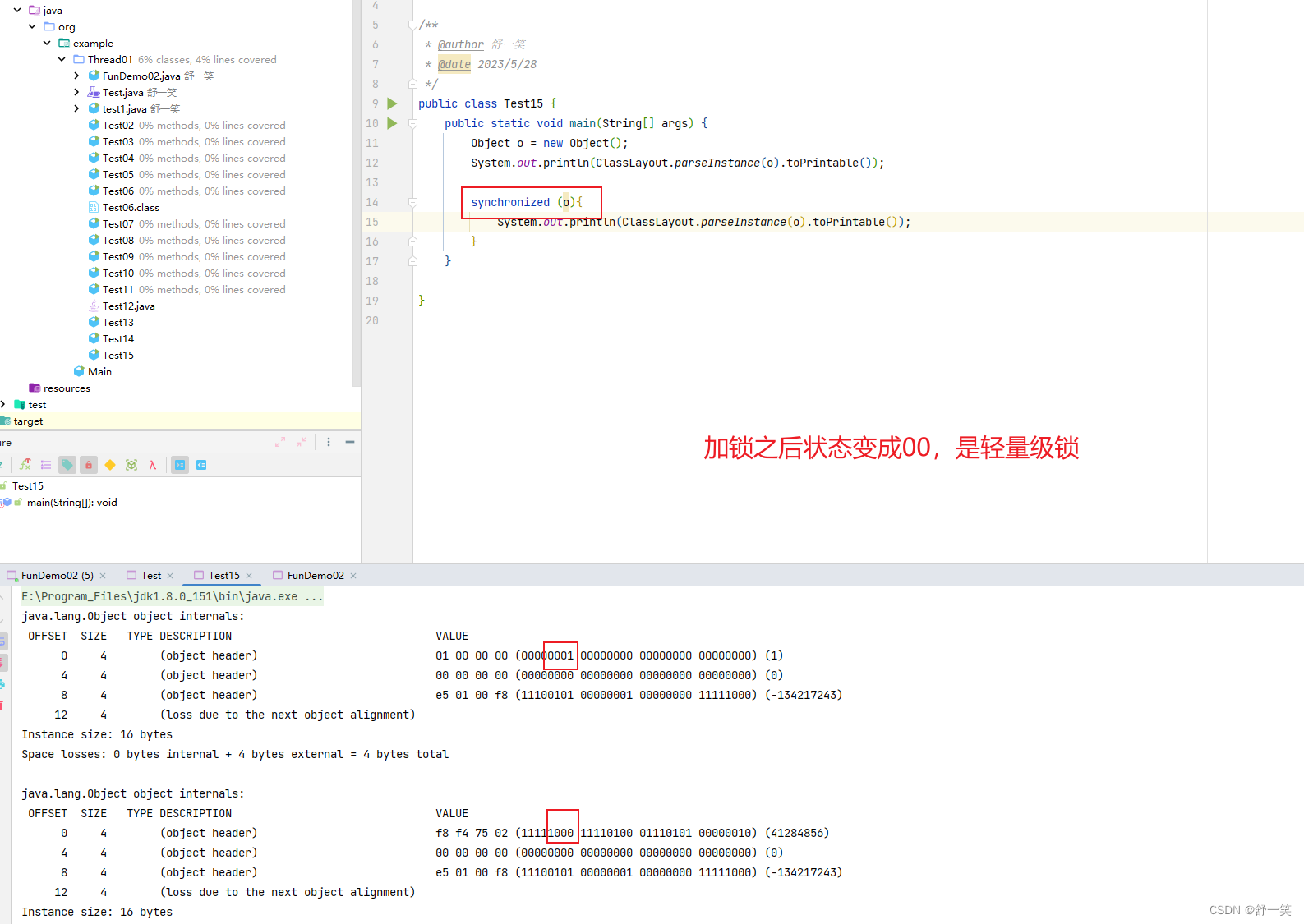The width and height of the screenshot is (1304, 924).
Task: Open Structure panel options menu
Action: pyautogui.click(x=329, y=442)
